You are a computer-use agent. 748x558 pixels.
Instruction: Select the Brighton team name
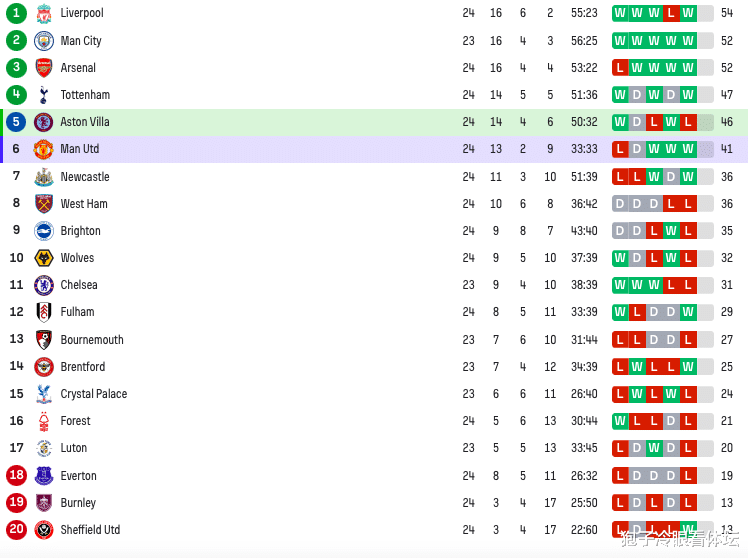point(81,231)
